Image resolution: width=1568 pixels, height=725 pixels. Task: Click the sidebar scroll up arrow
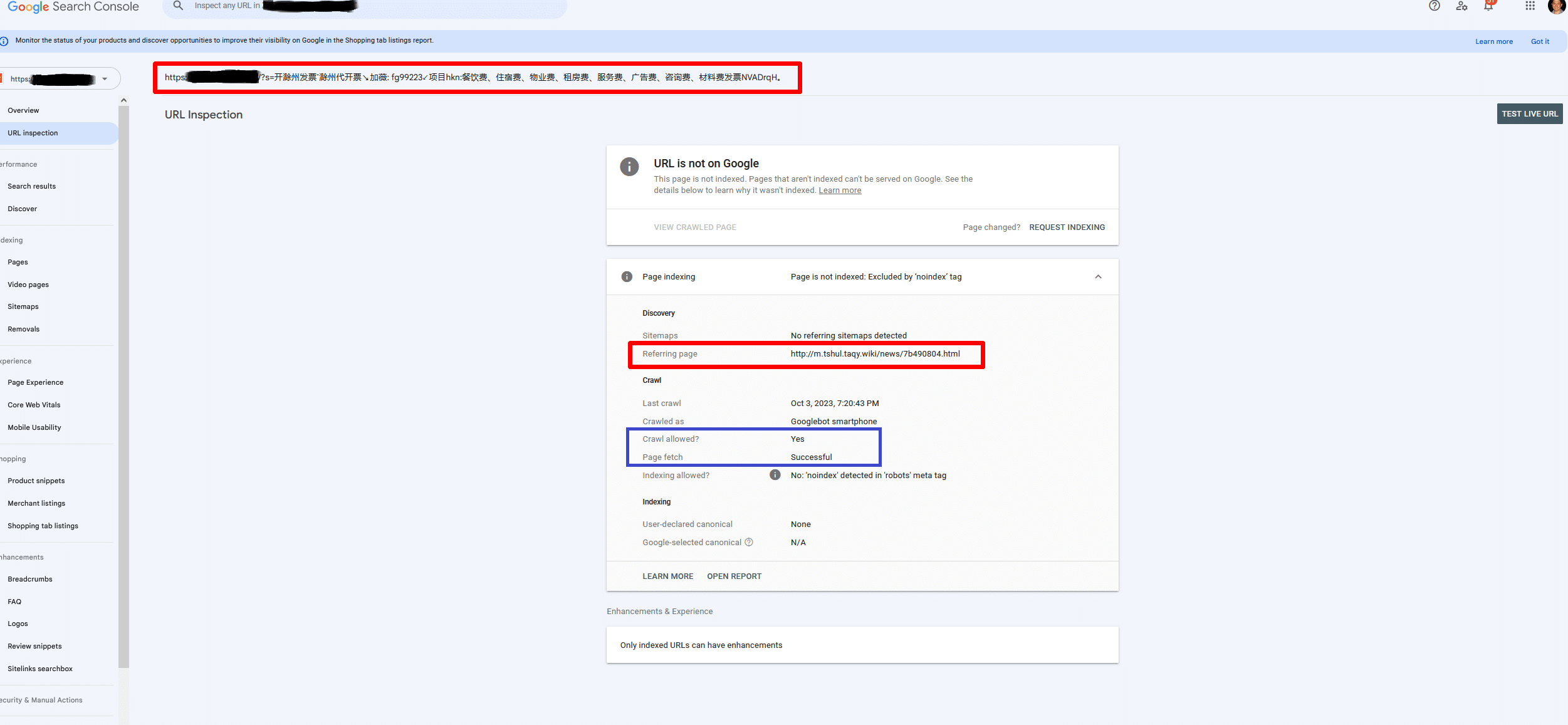[123, 100]
